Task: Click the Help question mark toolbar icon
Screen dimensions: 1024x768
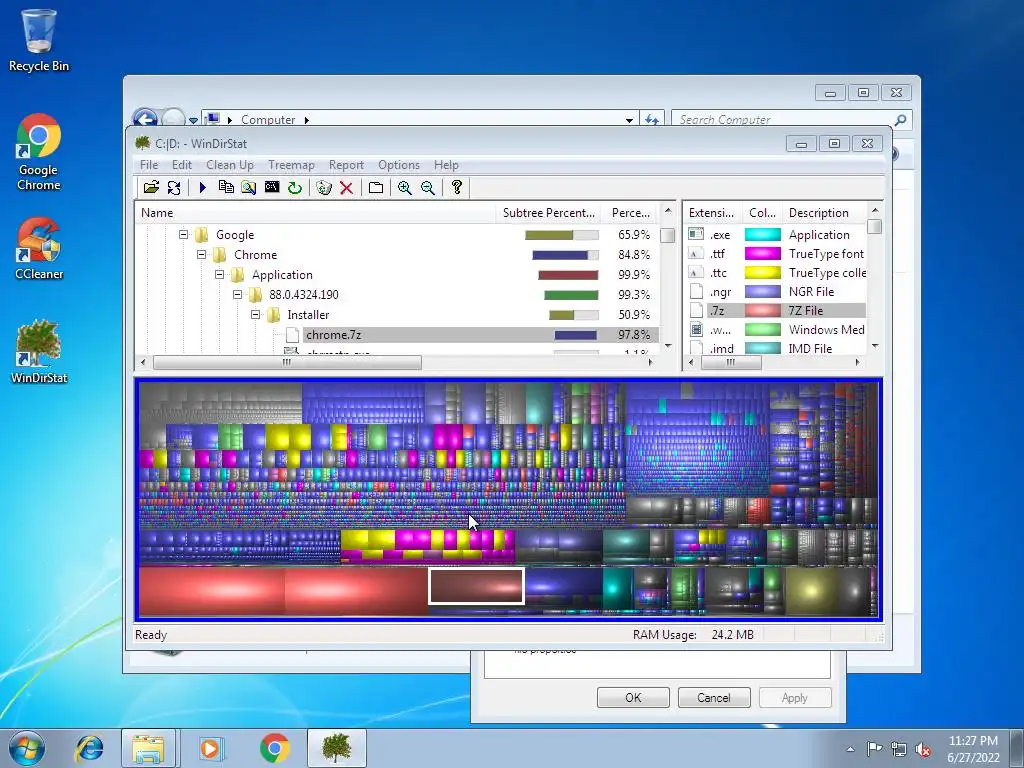Action: [x=457, y=187]
